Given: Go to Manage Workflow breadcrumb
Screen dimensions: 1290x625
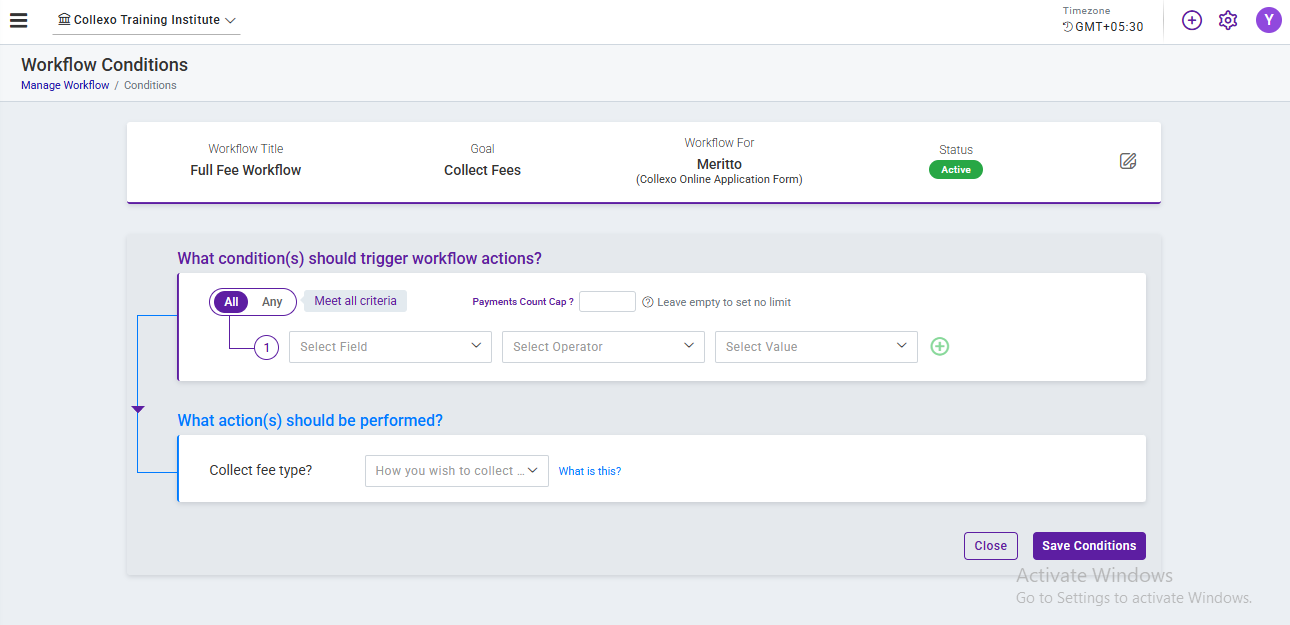Looking at the screenshot, I should coord(65,86).
